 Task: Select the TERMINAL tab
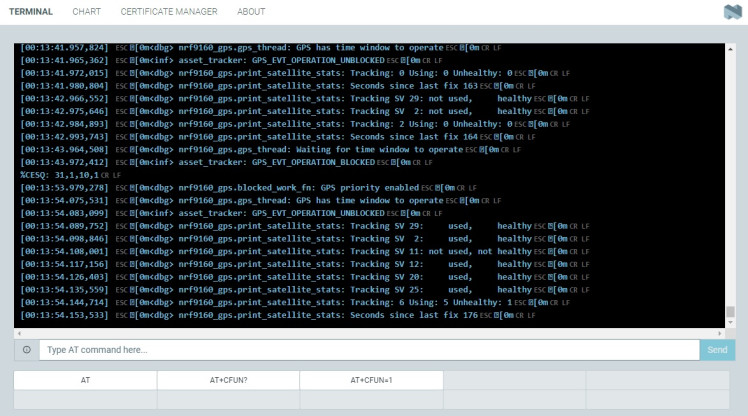(x=31, y=12)
